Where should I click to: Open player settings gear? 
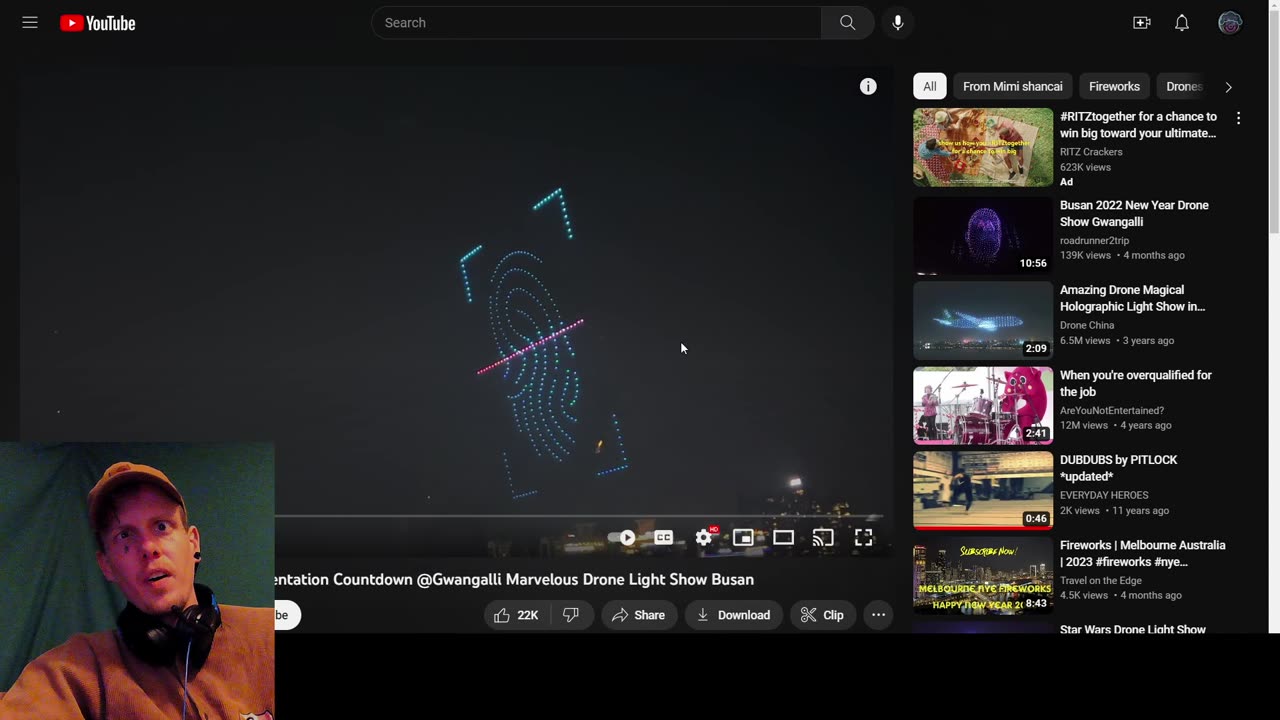(x=704, y=537)
